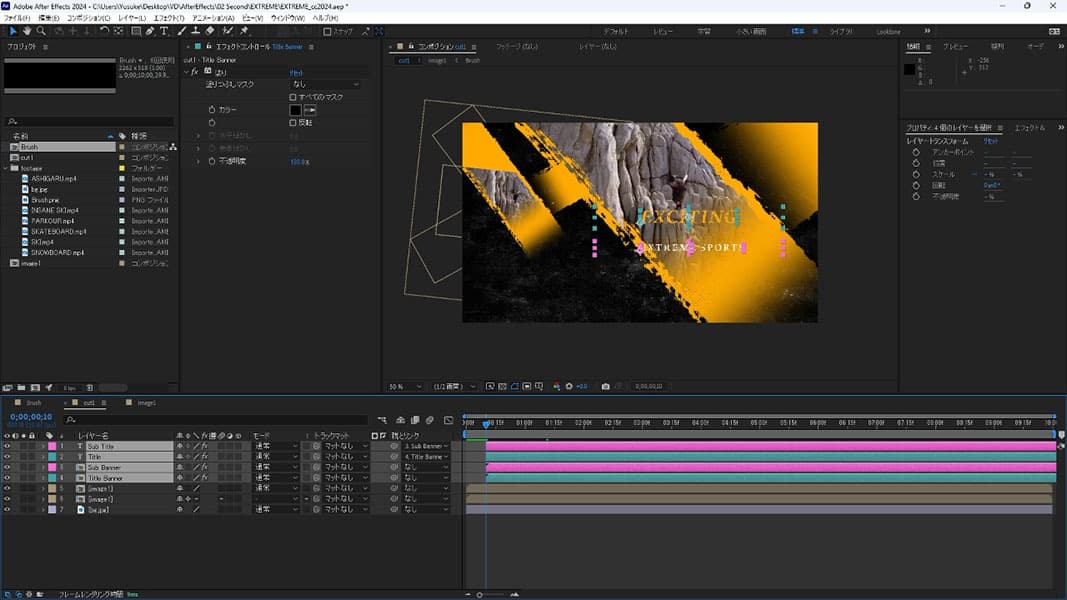Select the Pen tool
Screen dimensions: 1067x600
click(150, 31)
